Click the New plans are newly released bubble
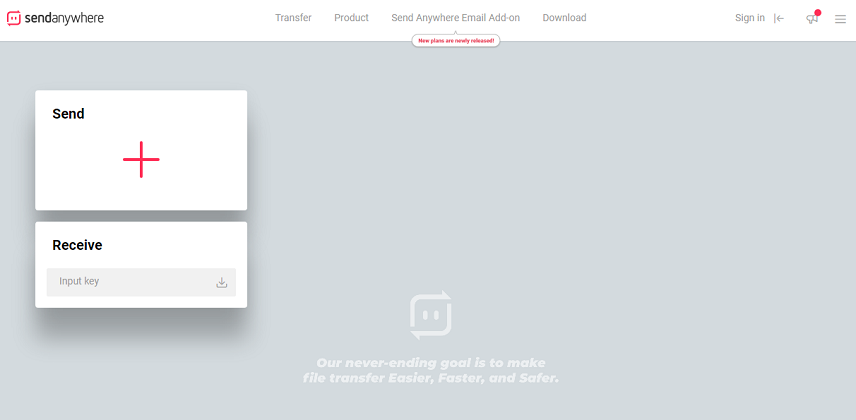Viewport: 856px width, 420px height. click(456, 41)
